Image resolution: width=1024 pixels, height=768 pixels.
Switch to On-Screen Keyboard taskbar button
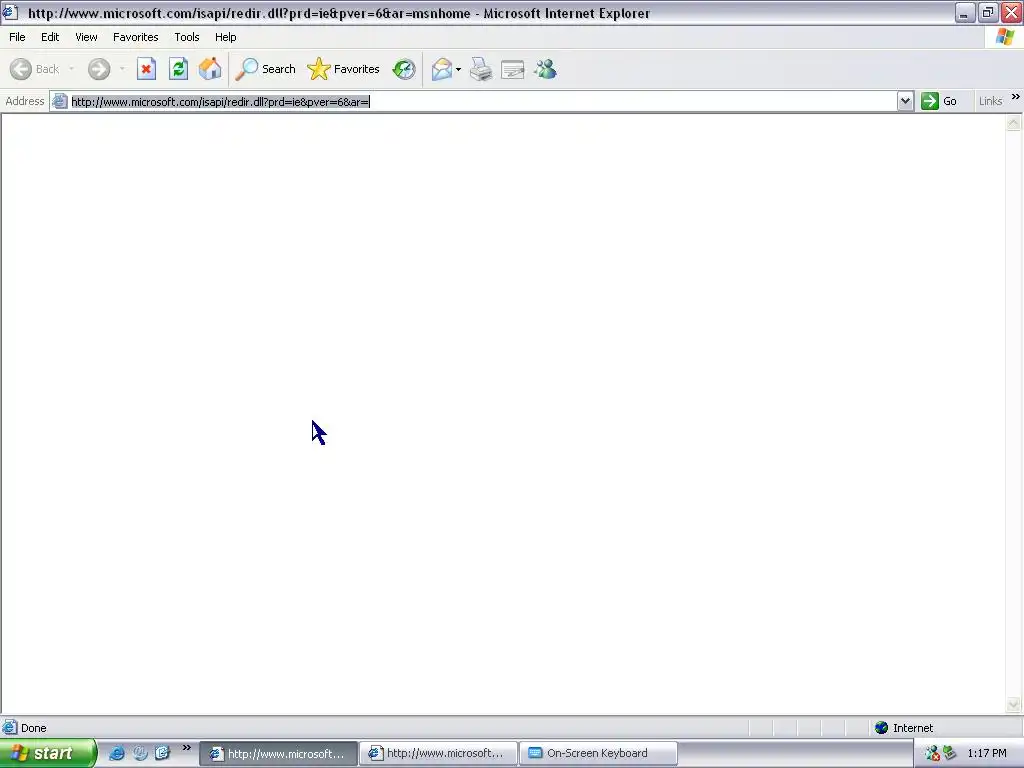tap(598, 754)
